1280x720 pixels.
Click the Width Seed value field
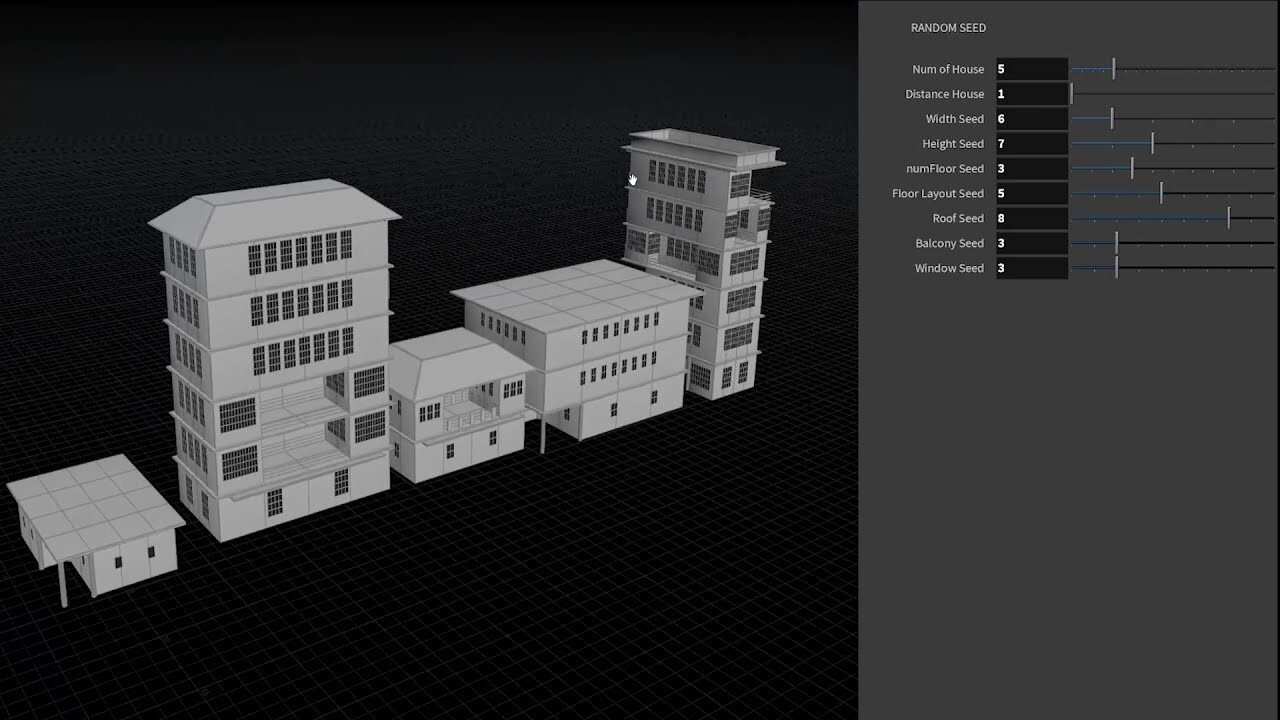(x=1030, y=118)
